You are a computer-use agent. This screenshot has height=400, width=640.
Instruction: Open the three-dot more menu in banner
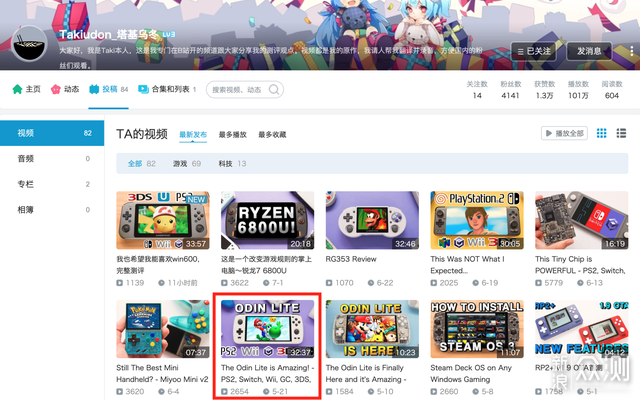pos(631,51)
